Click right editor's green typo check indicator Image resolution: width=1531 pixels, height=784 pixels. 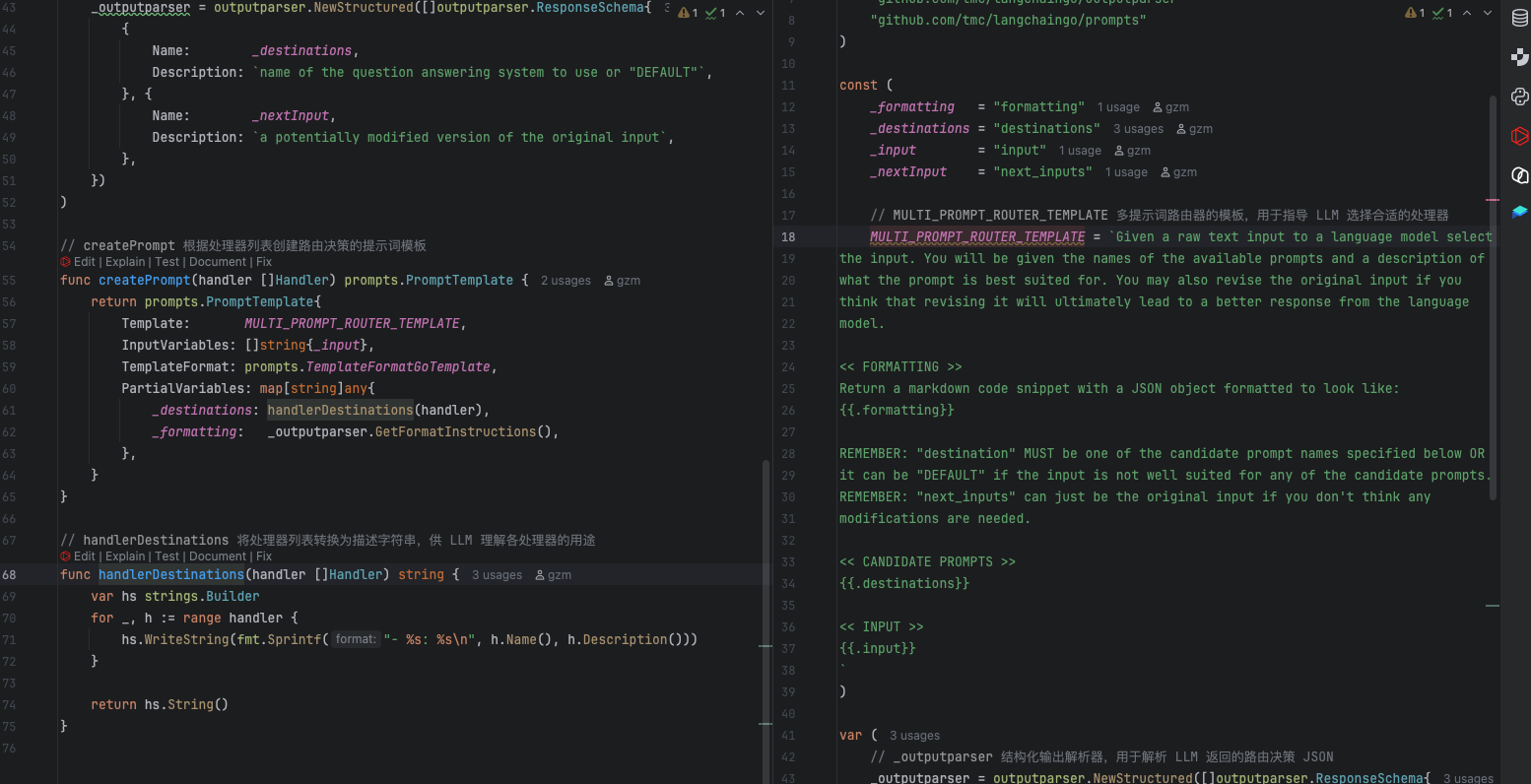pyautogui.click(x=1443, y=13)
